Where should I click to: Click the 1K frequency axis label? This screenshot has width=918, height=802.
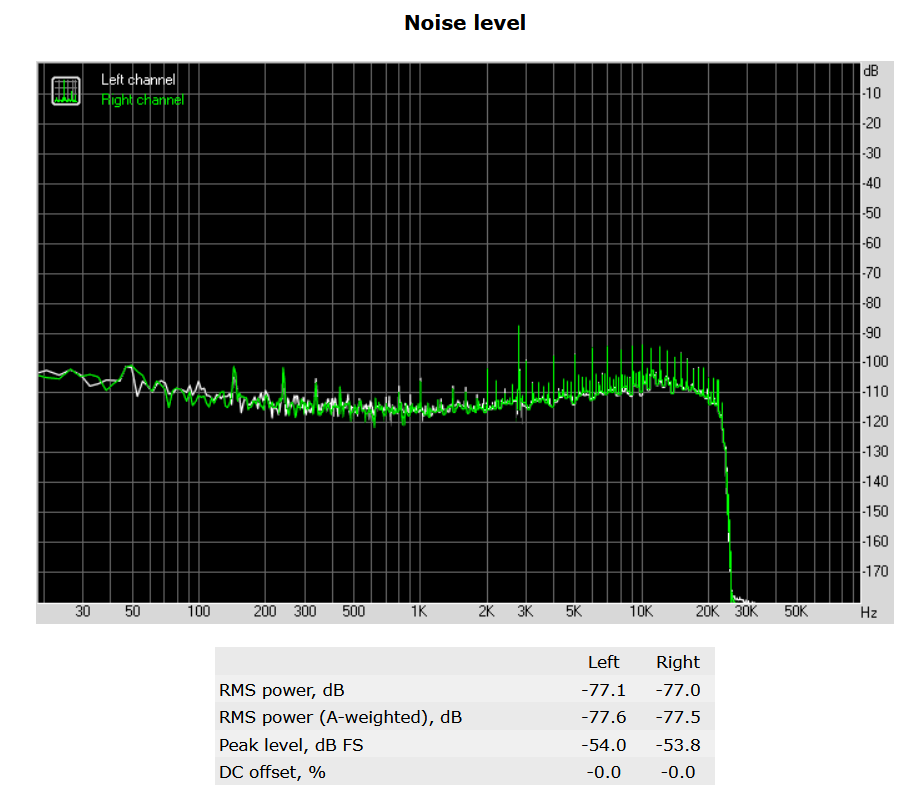pos(419,612)
